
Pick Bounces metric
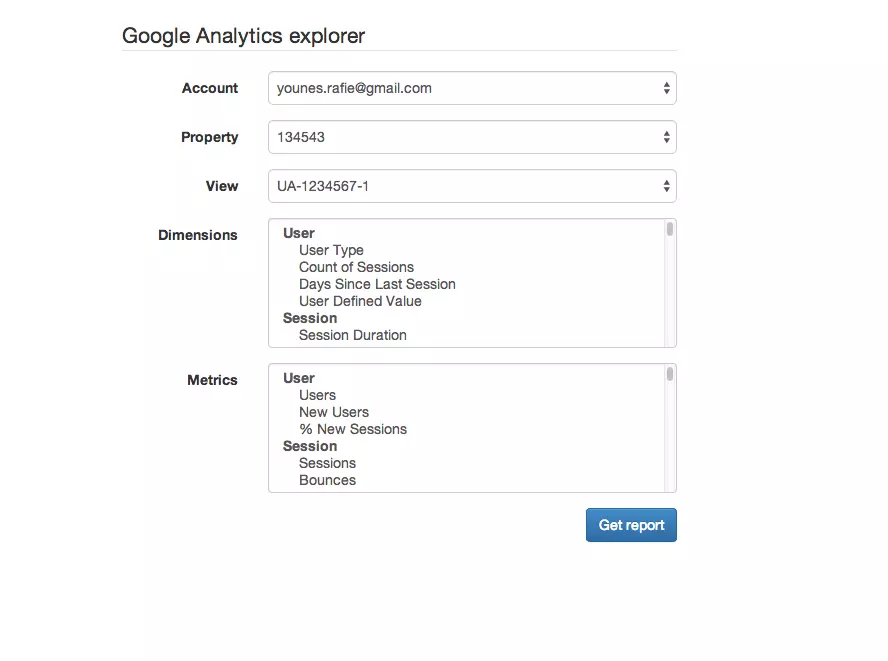coord(327,480)
